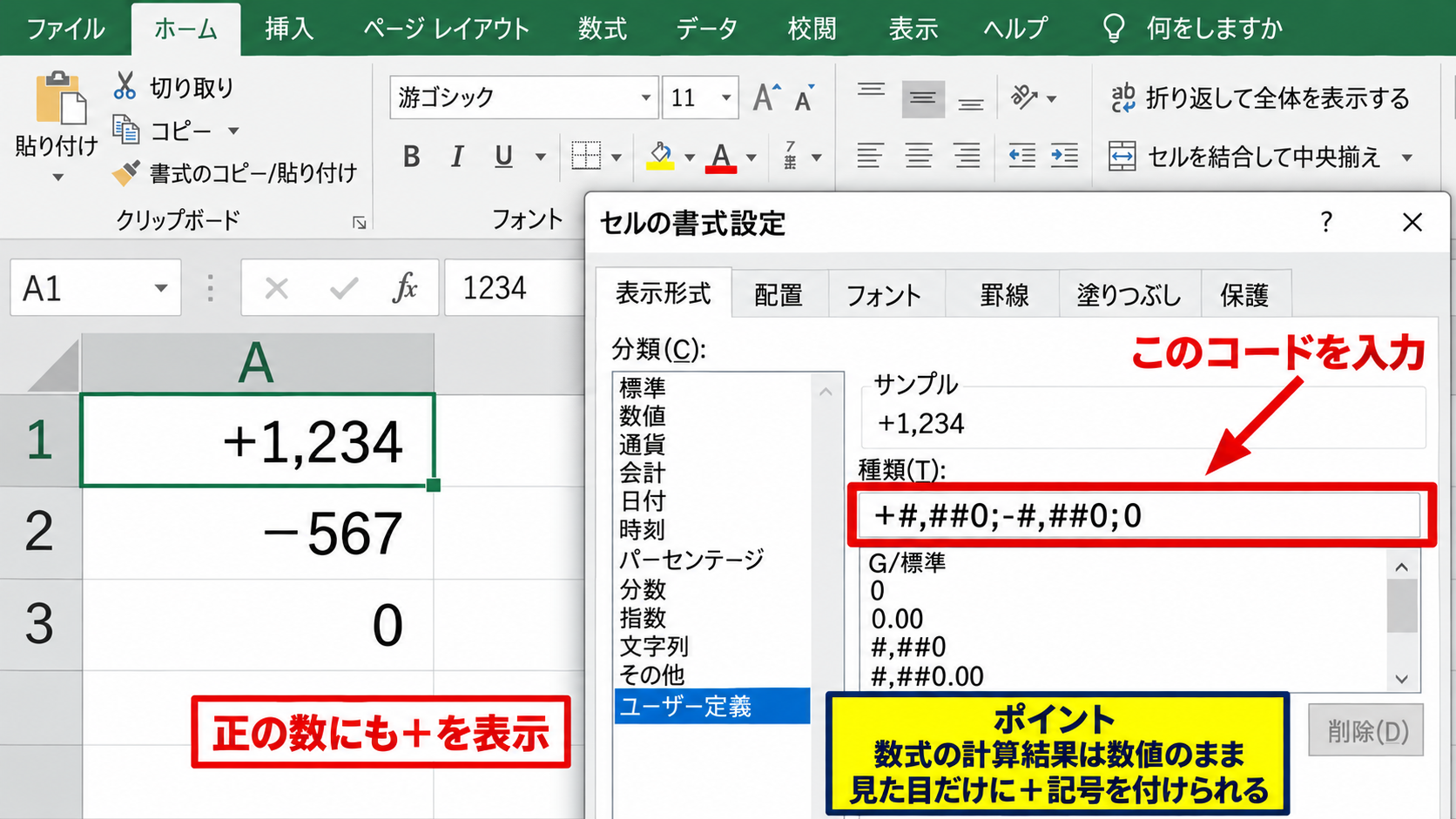Switch to the 配置 dialog tab
The image size is (1456, 819).
click(779, 295)
